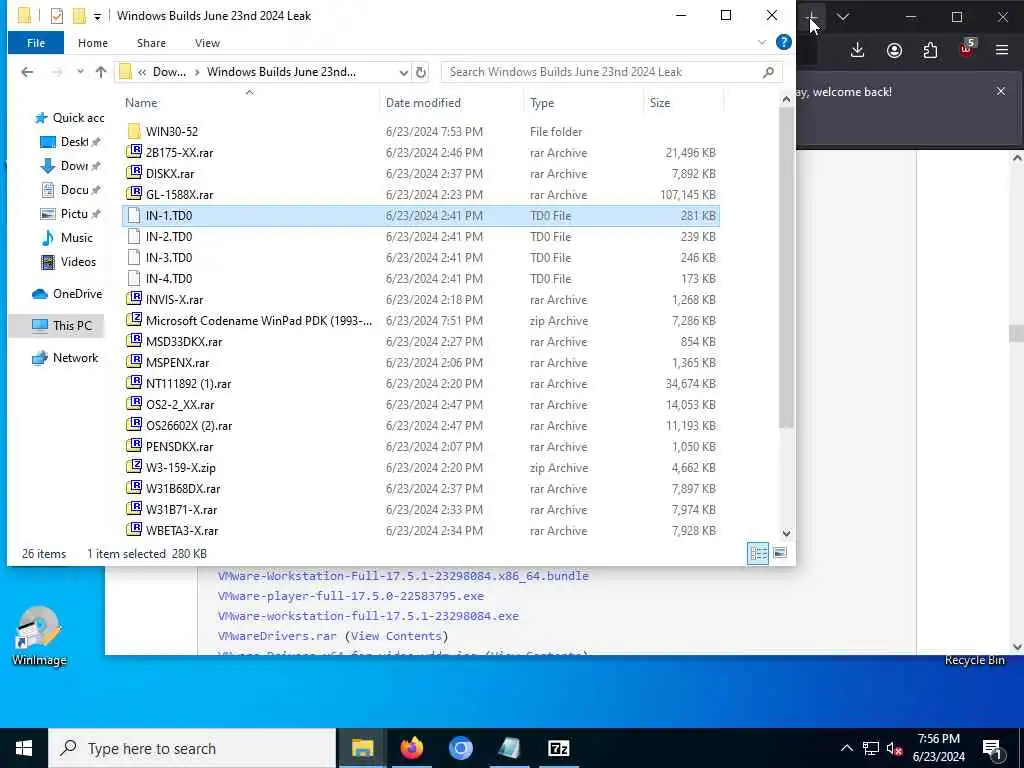This screenshot has height=768, width=1024.
Task: Select the W3-159-X.zip archive icon
Action: pos(134,467)
